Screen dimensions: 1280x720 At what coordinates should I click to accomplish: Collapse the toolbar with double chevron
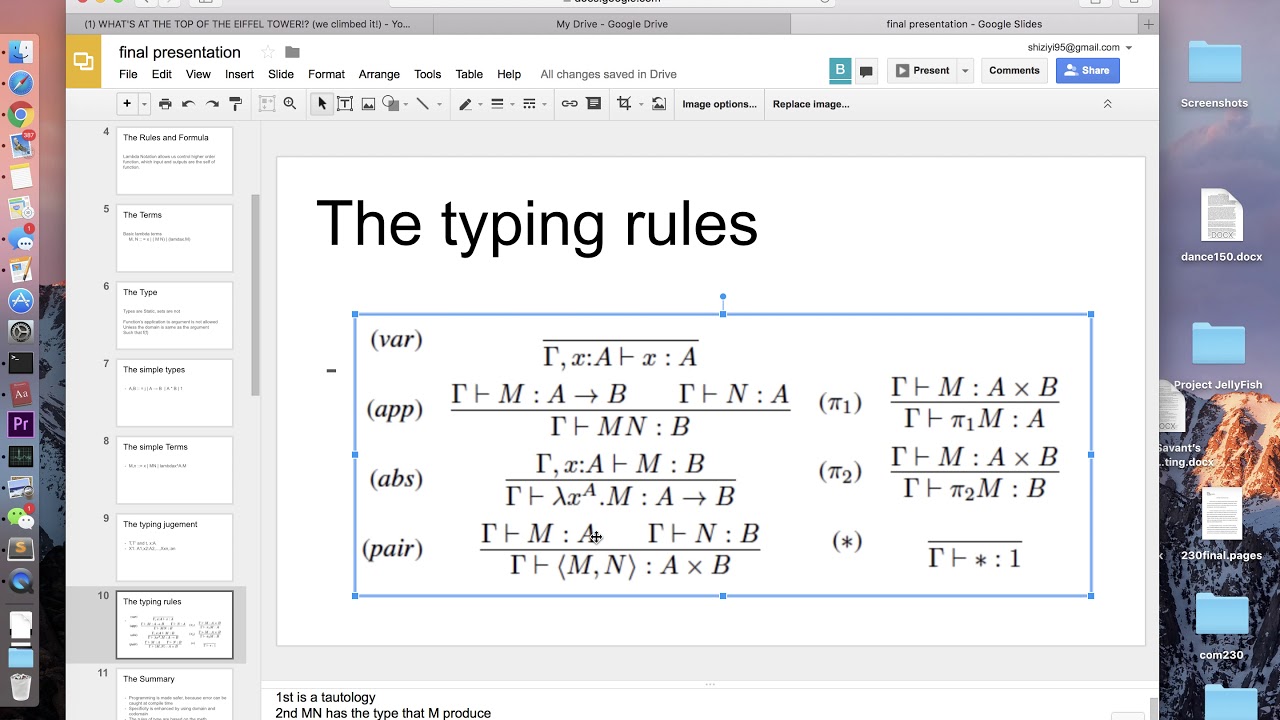1107,104
